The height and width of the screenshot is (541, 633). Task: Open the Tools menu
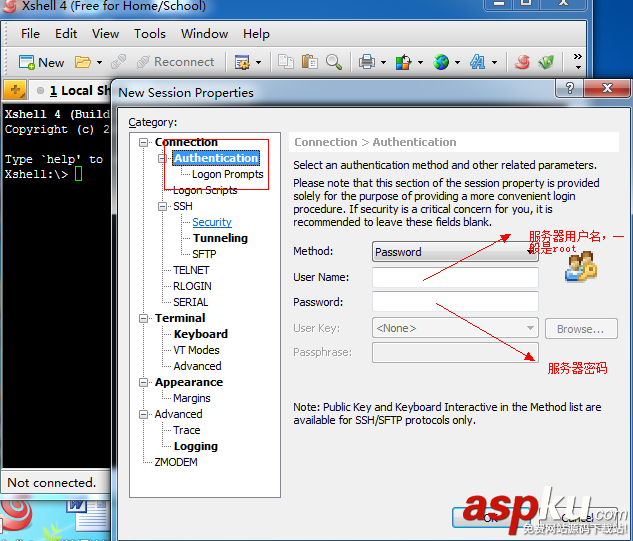click(x=150, y=34)
